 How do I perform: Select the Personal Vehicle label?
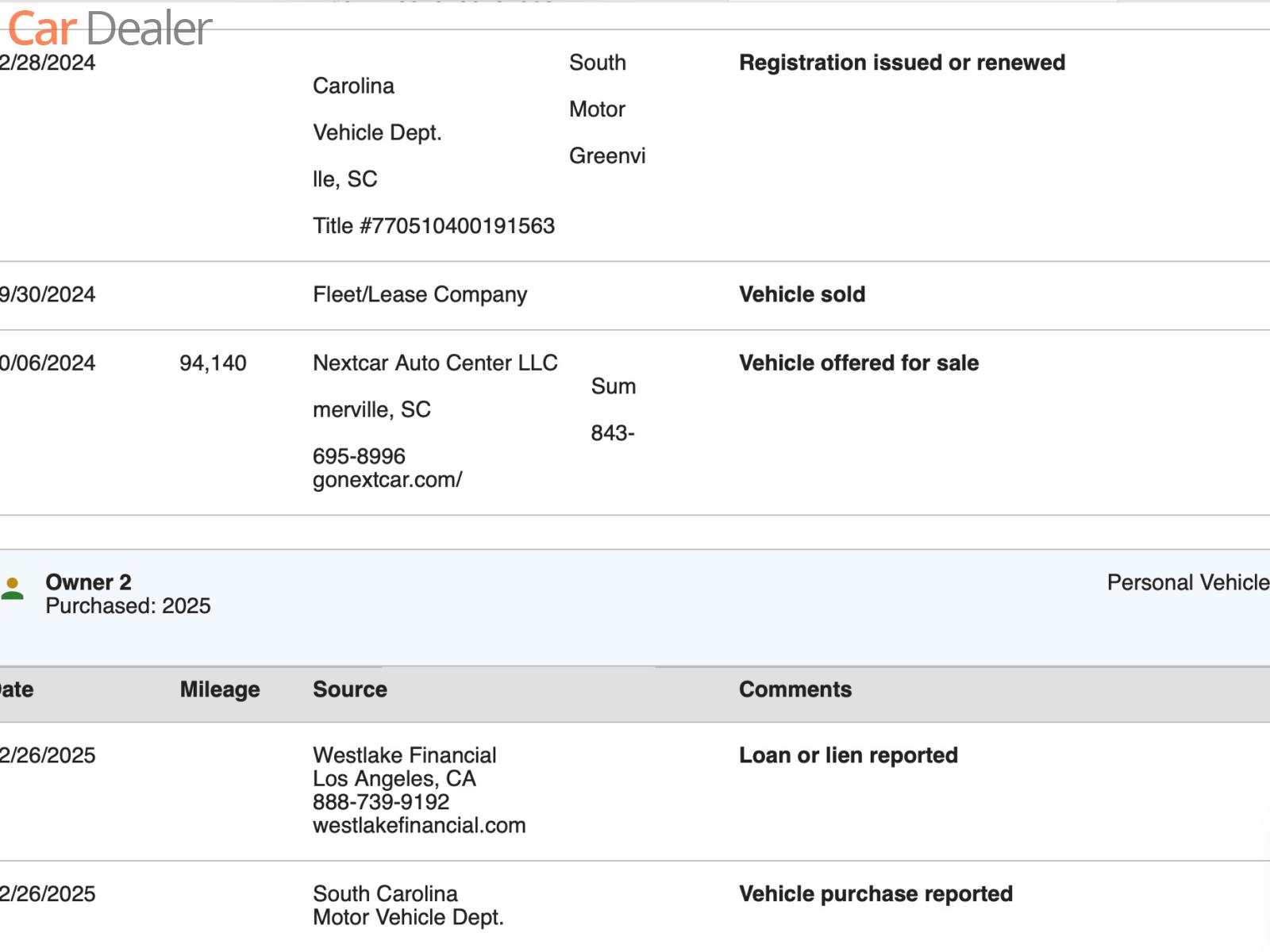(x=1187, y=582)
